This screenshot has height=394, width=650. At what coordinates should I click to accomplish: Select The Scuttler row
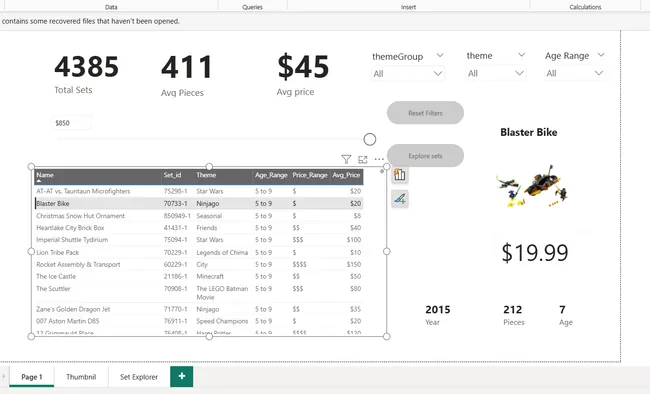pos(199,293)
